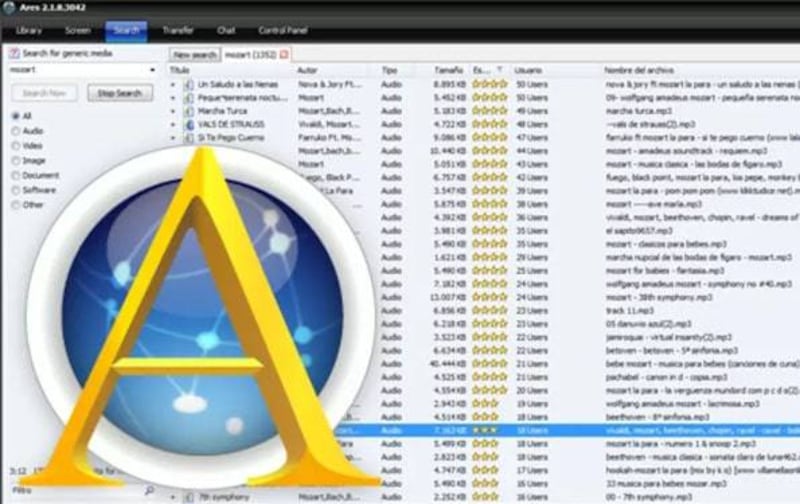Viewport: 800px width, 504px height.
Task: Open the Library tab
Action: (29, 31)
